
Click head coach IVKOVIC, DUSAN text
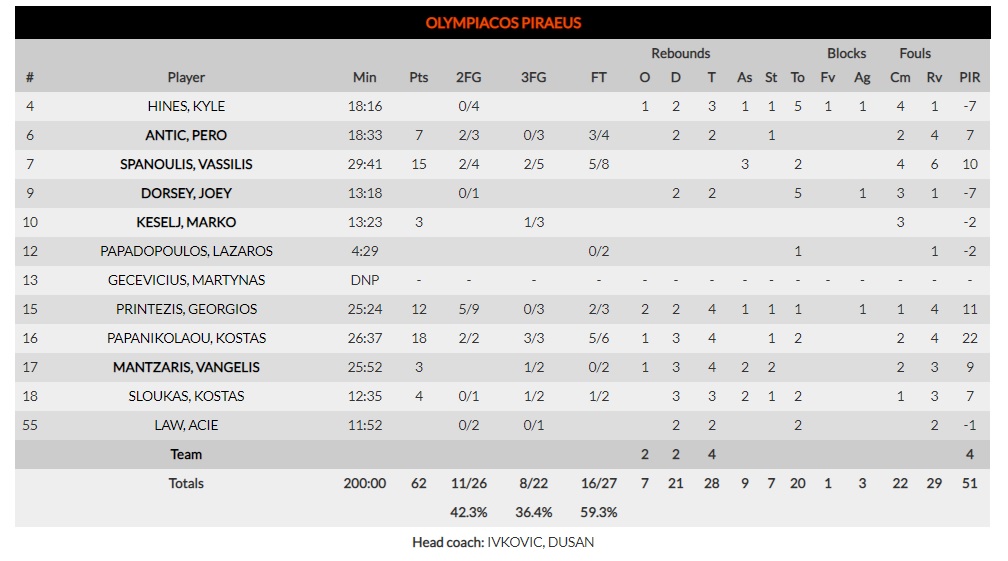pos(540,542)
